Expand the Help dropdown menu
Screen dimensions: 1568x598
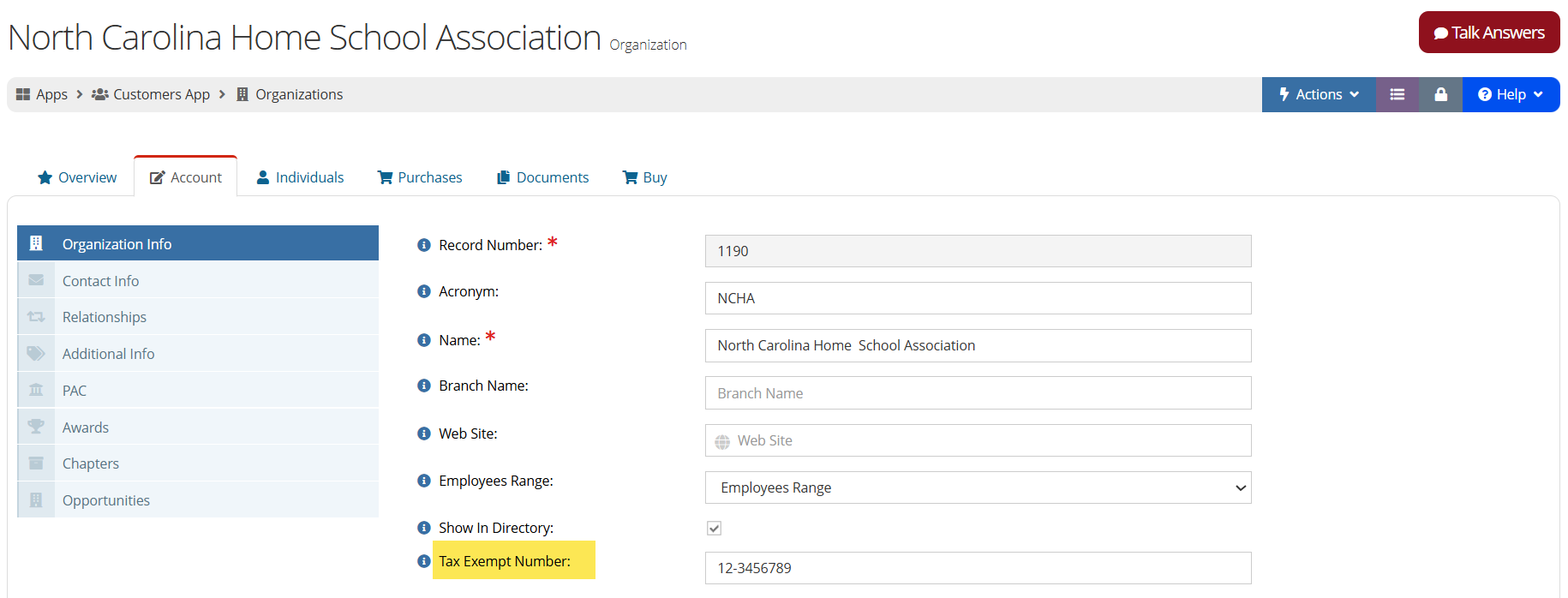1511,94
